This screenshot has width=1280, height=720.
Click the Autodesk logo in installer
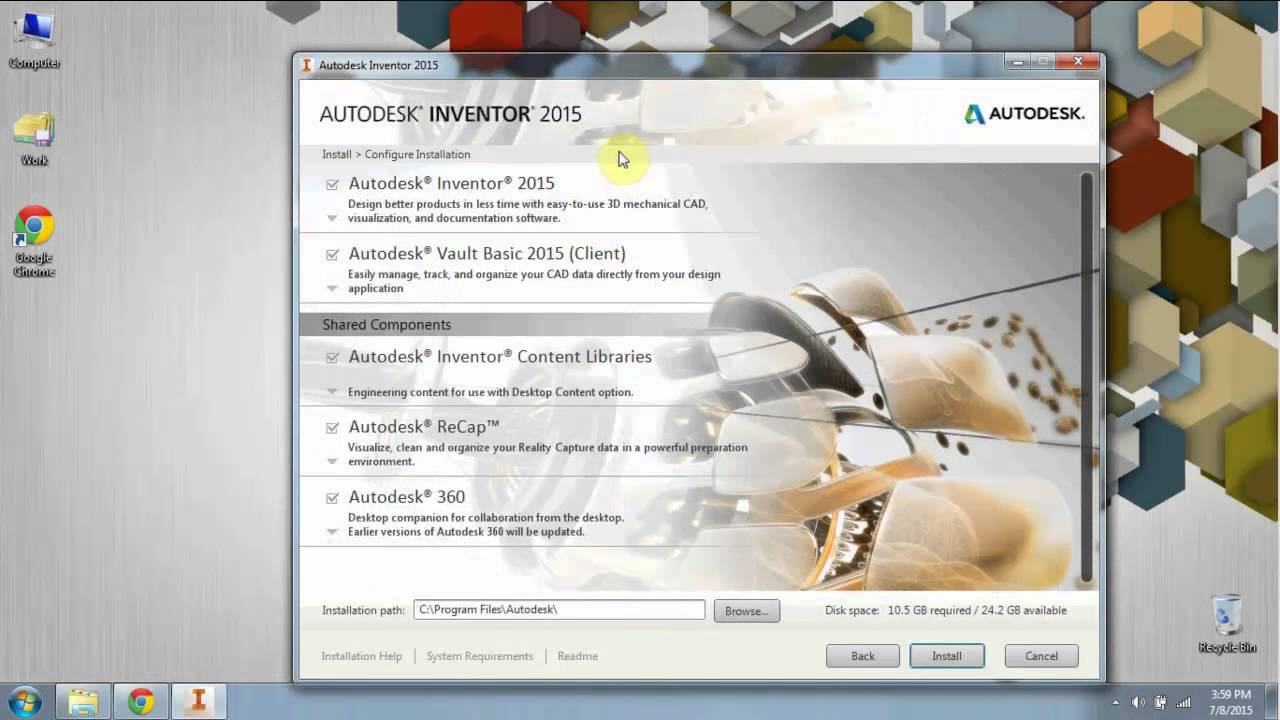click(x=1024, y=114)
